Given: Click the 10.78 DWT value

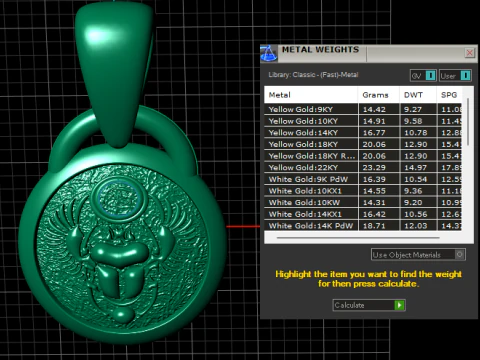Looking at the screenshot, I should [416, 133].
